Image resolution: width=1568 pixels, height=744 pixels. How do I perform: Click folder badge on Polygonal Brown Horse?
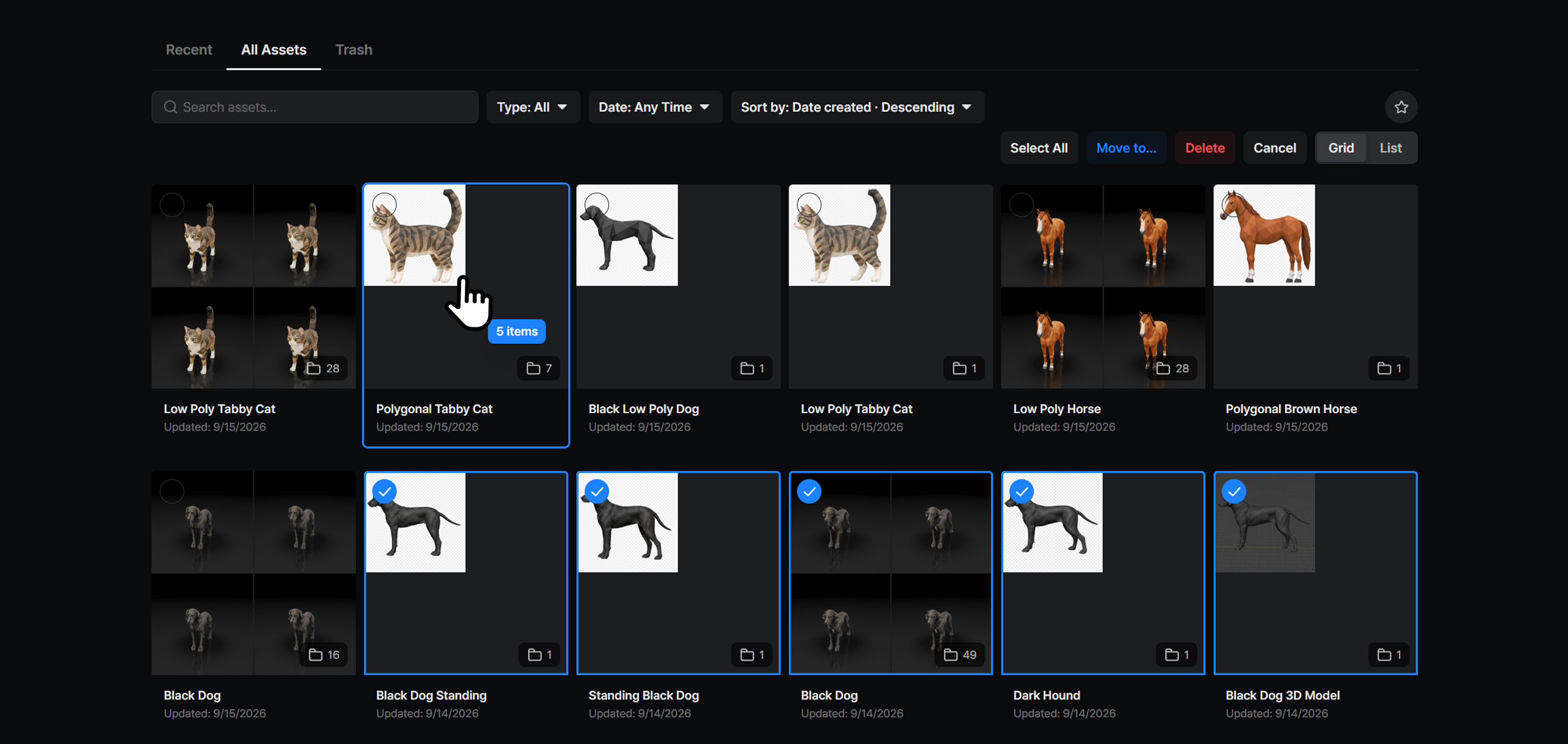[1389, 368]
